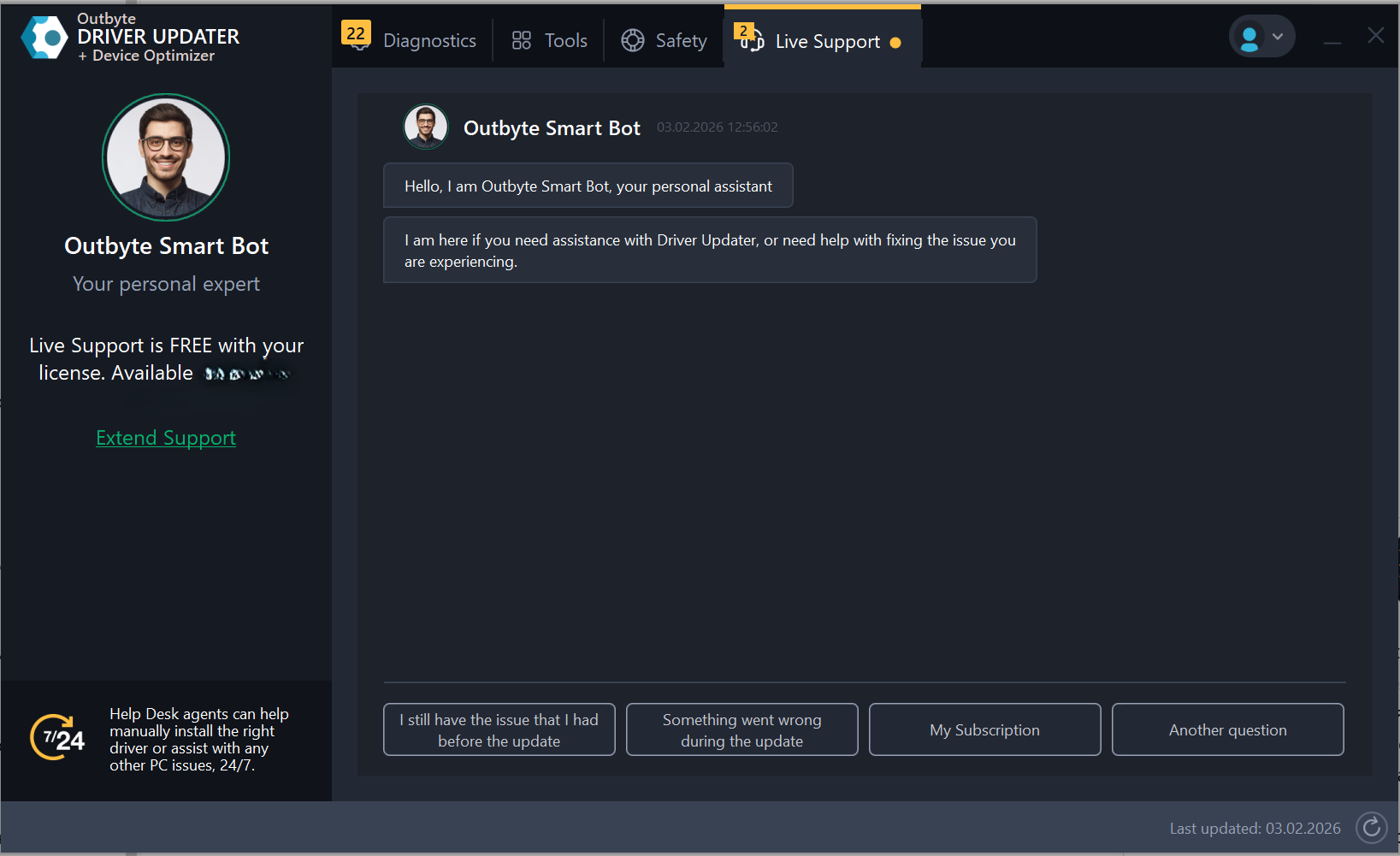Viewport: 1400px width, 856px height.
Task: Click the Safety lifebuoy icon
Action: (633, 40)
